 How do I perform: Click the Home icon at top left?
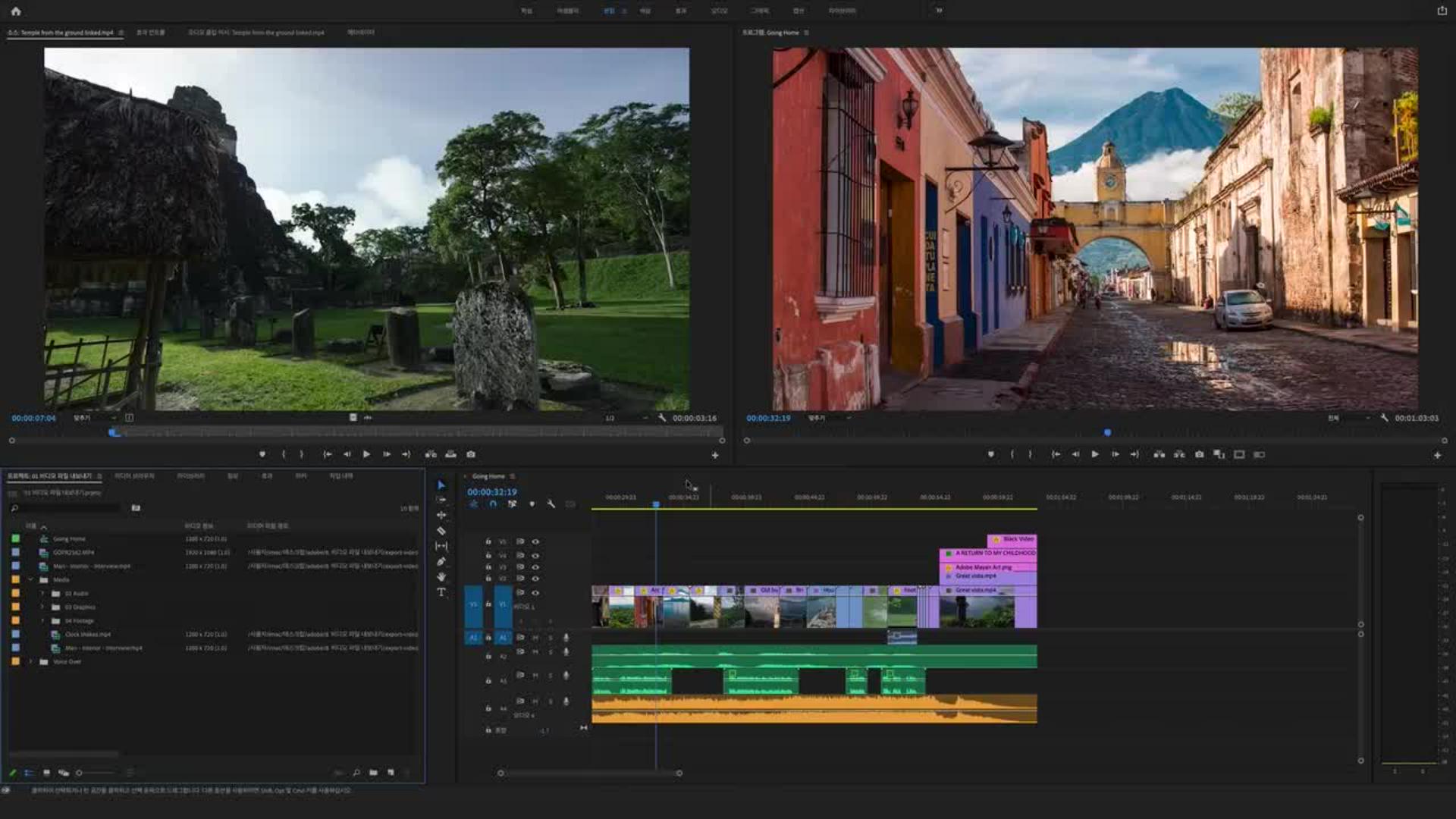(x=16, y=11)
